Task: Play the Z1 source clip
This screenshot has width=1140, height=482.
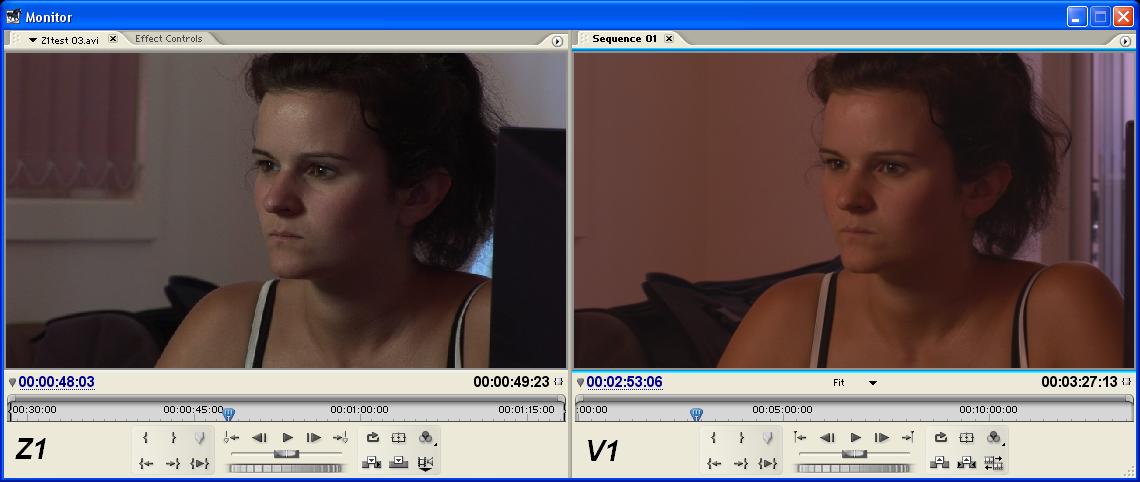Action: click(x=287, y=438)
